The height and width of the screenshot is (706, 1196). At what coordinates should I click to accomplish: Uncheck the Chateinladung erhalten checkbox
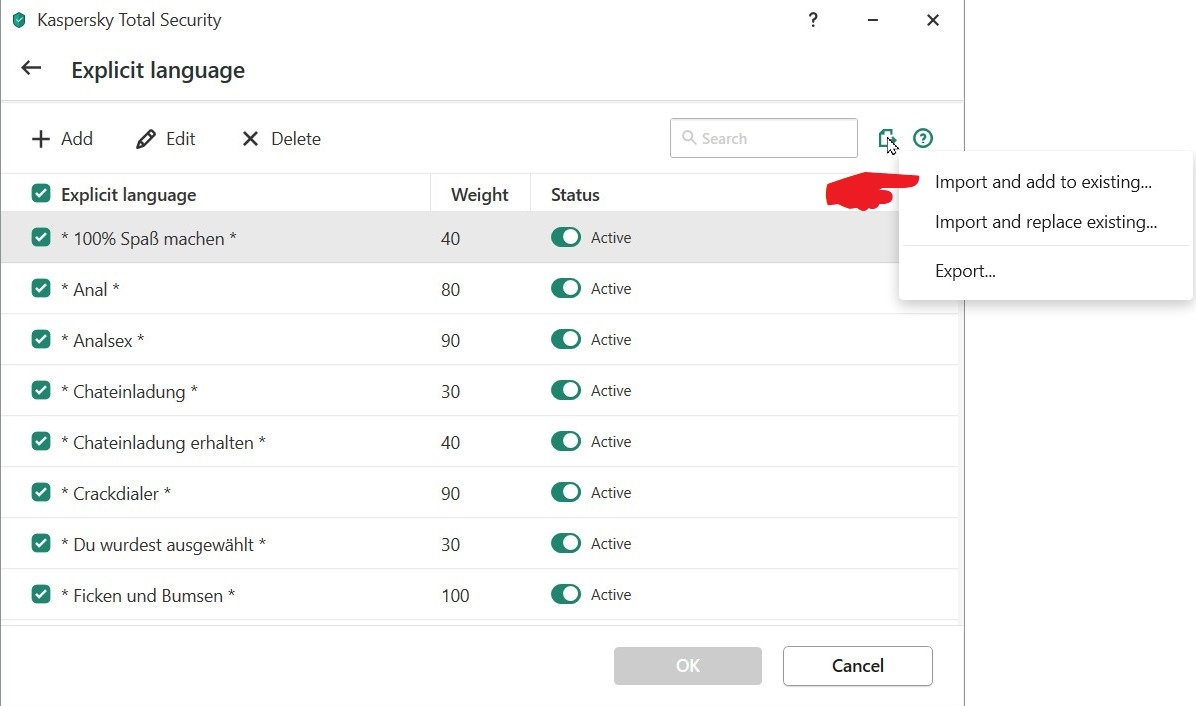41,441
